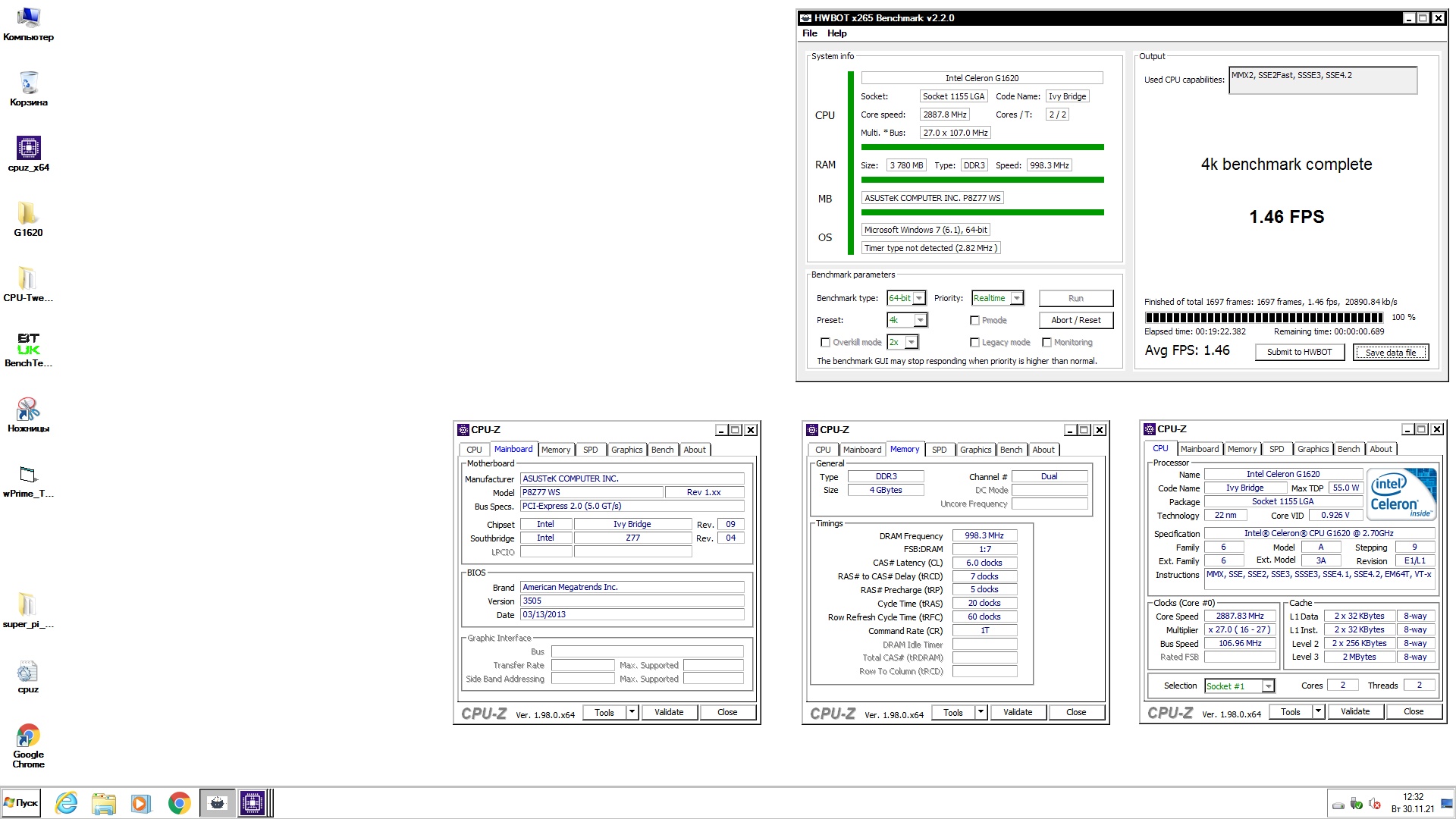Open the Overkill 2x dropdown
The height and width of the screenshot is (819, 1456).
coord(911,343)
